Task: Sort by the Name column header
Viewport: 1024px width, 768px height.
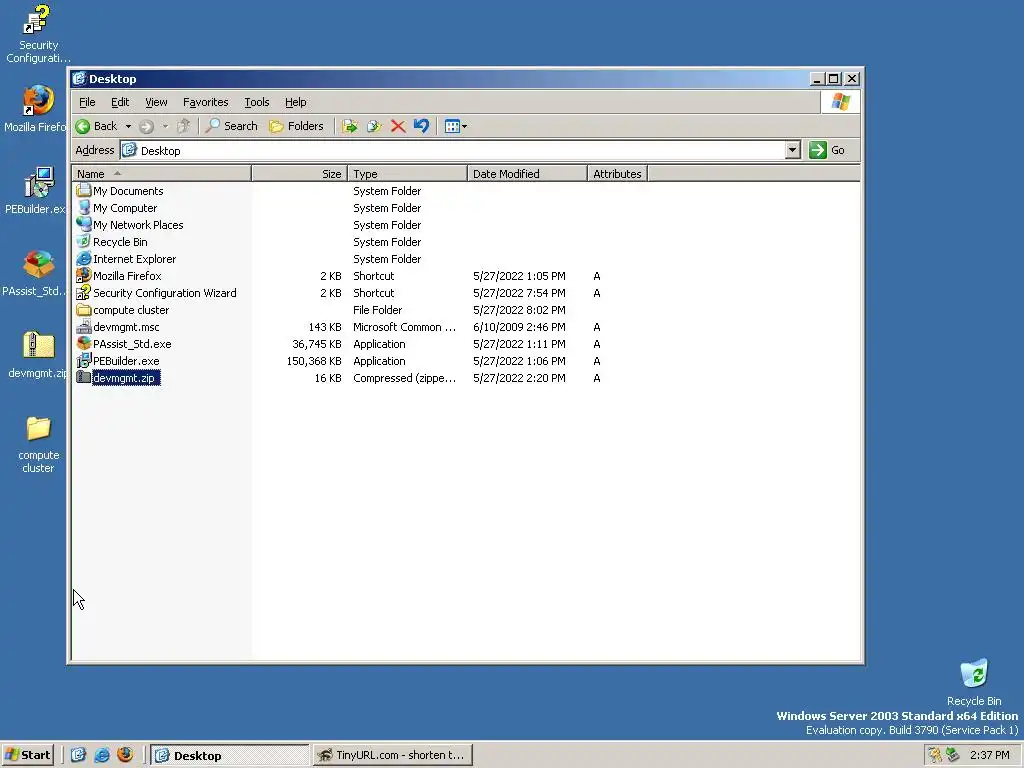Action: pos(161,174)
